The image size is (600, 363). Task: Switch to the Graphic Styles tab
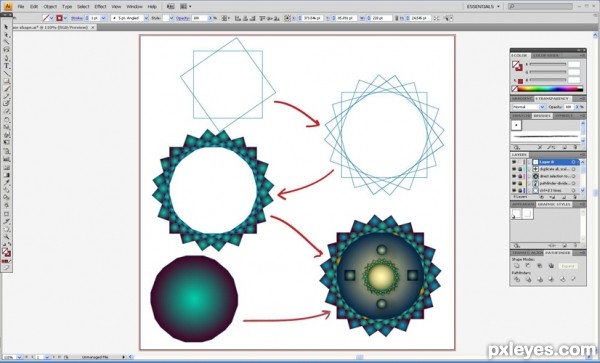[554, 204]
